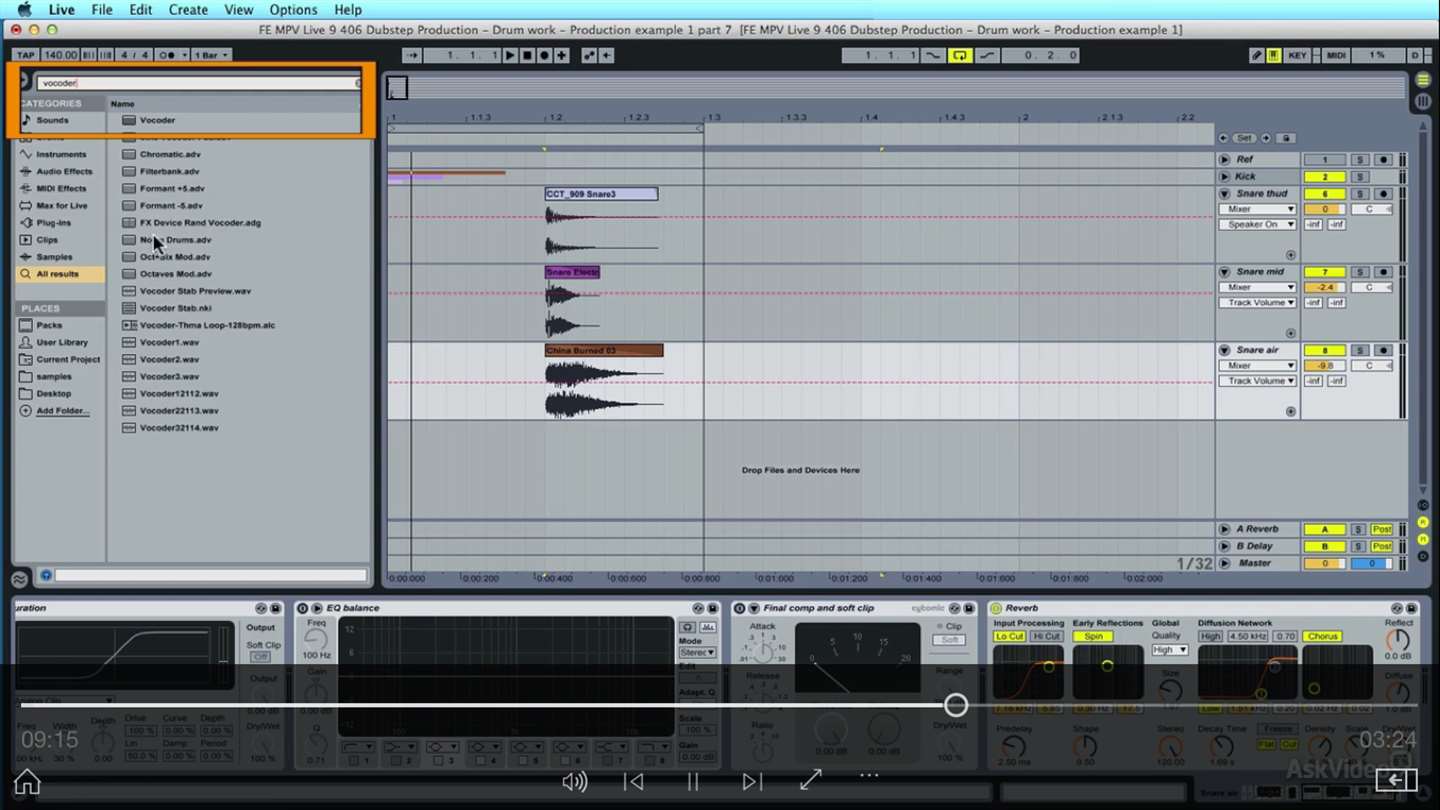Viewport: 1440px width, 810px height.
Task: Enable KEY map mode
Action: (1297, 55)
